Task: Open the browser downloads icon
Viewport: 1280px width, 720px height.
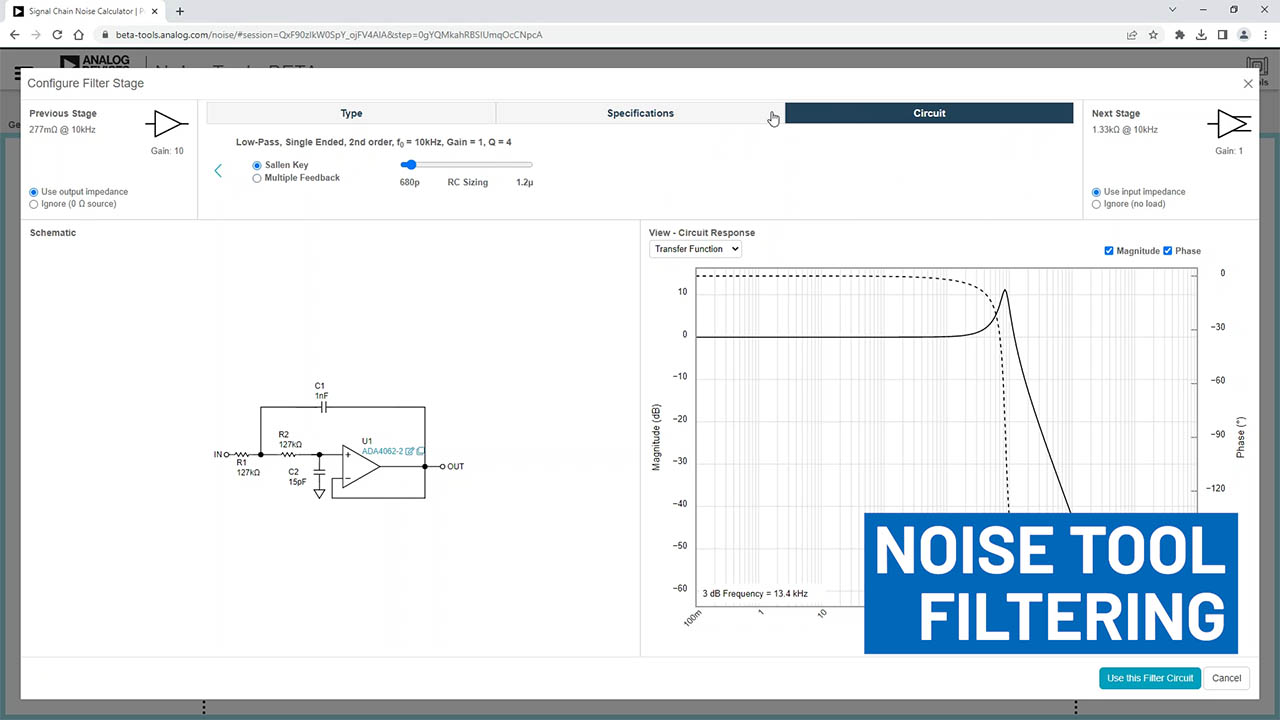Action: pyautogui.click(x=1201, y=34)
